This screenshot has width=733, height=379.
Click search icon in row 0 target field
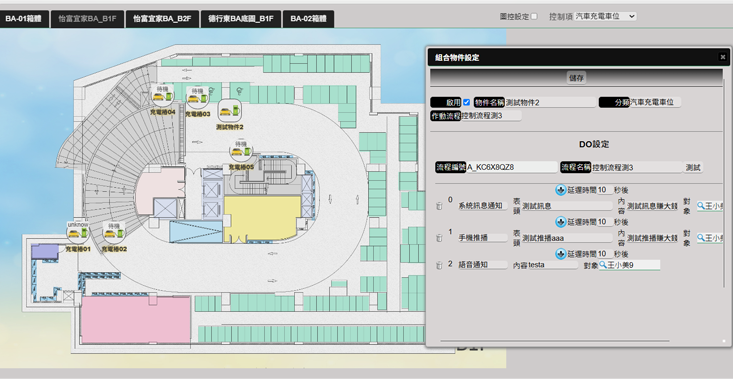[x=701, y=206]
